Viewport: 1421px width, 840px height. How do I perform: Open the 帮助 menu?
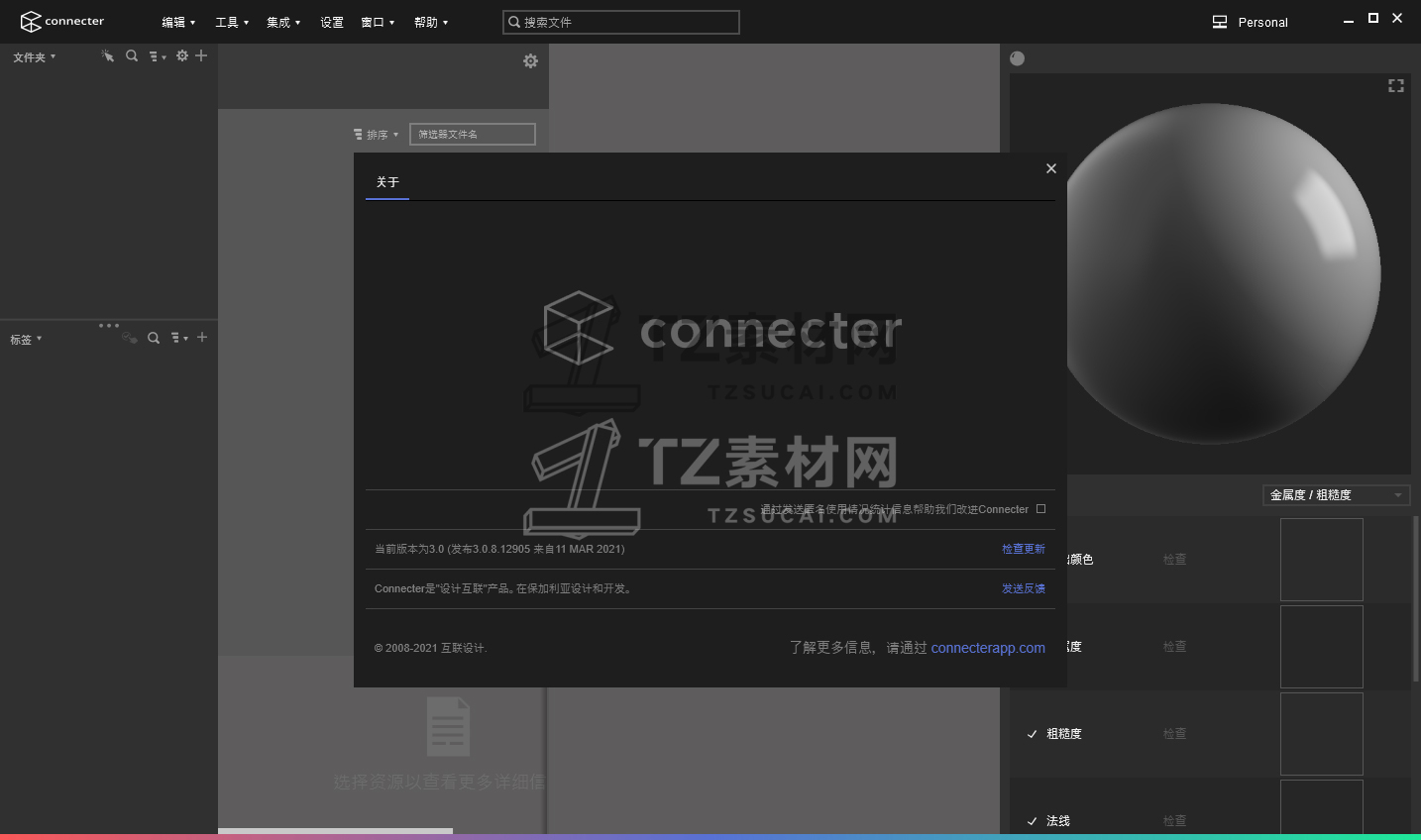click(431, 22)
